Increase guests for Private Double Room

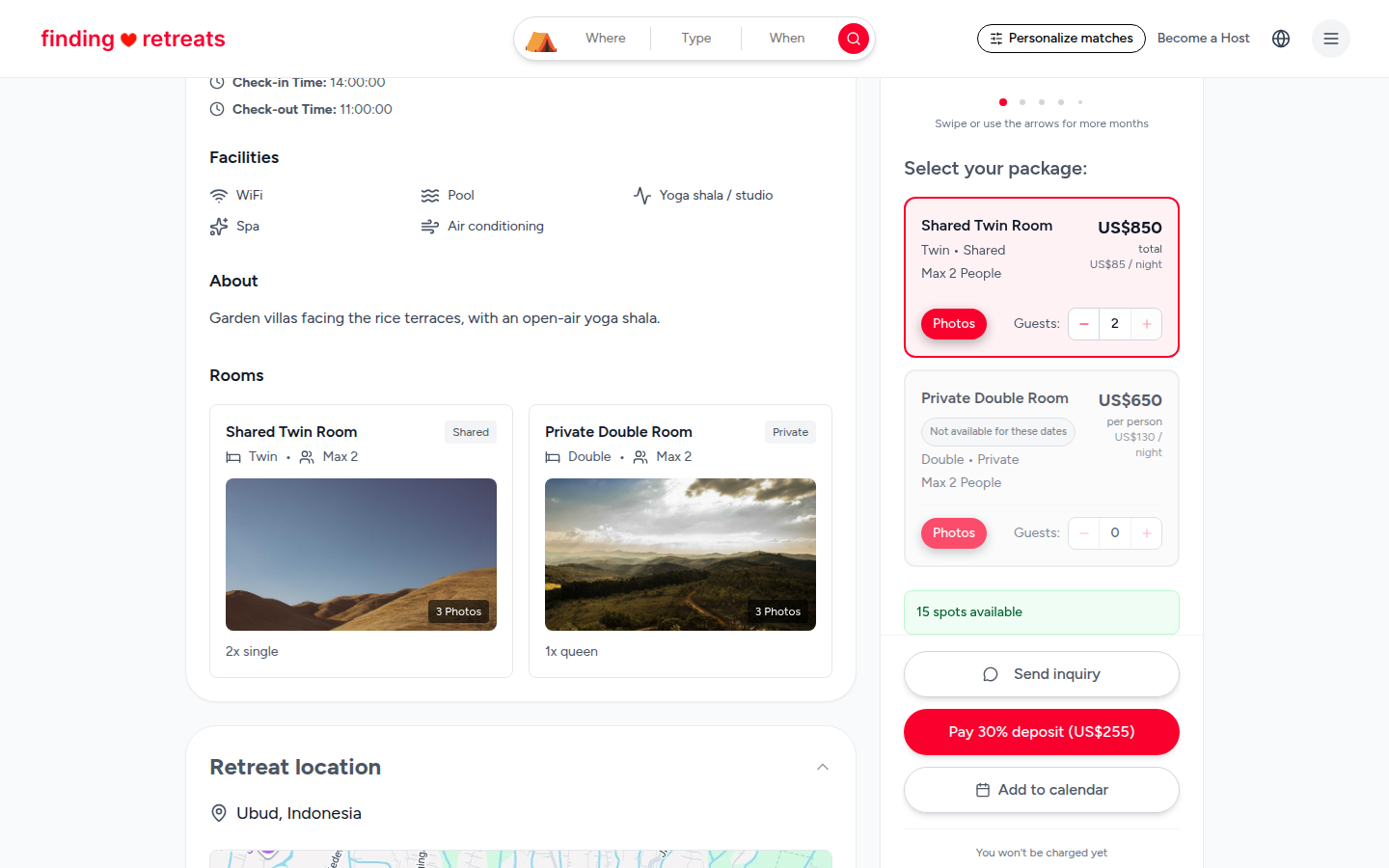1147,533
